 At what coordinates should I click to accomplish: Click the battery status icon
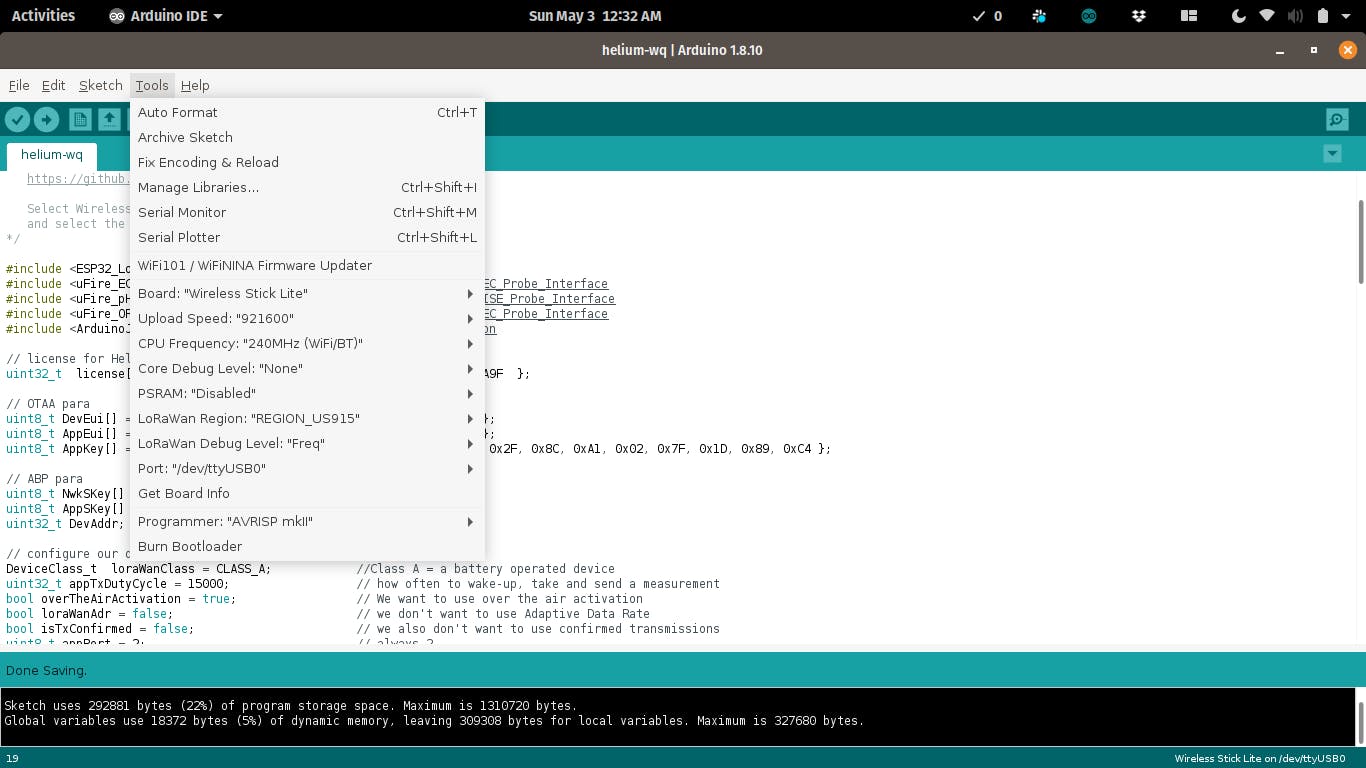tap(1323, 16)
